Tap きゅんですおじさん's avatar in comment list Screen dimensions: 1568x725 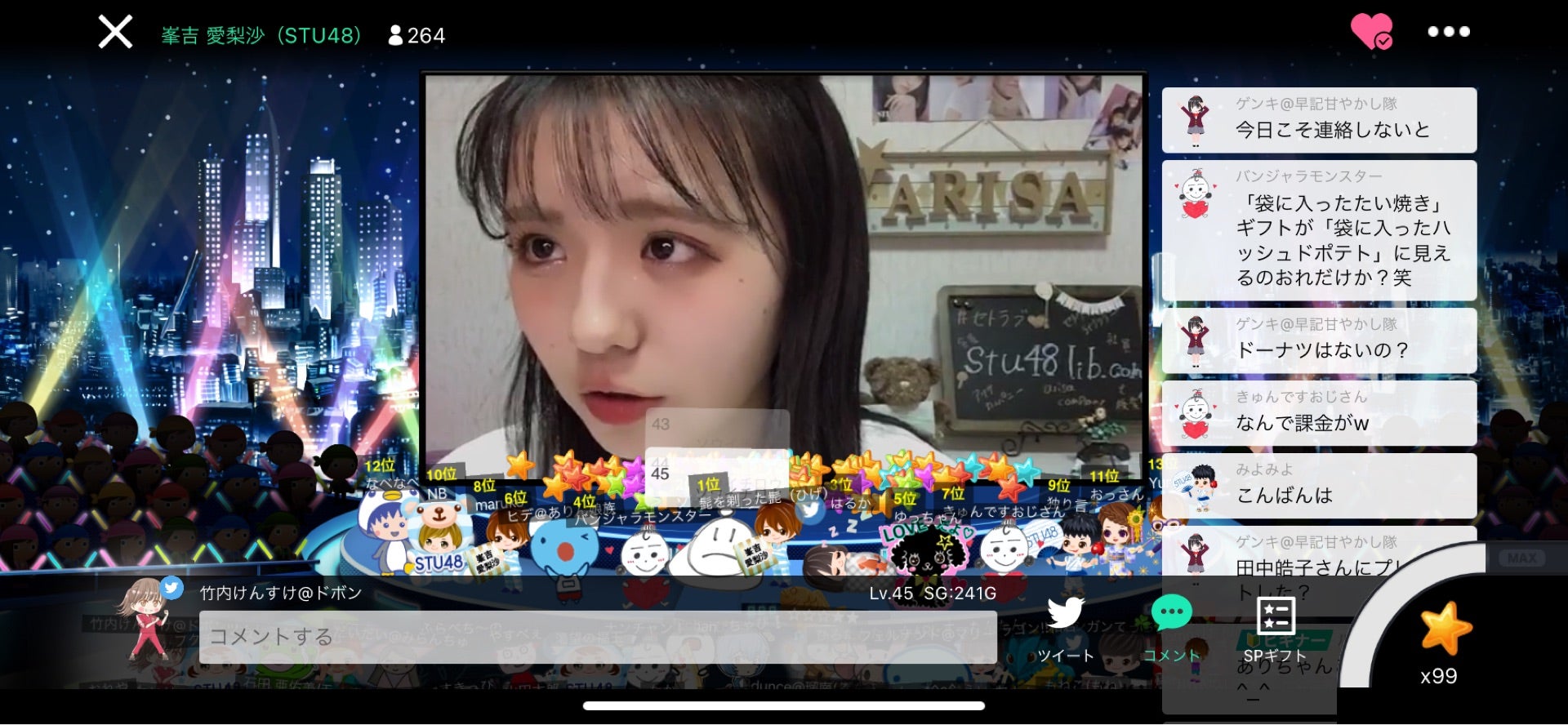point(1196,414)
